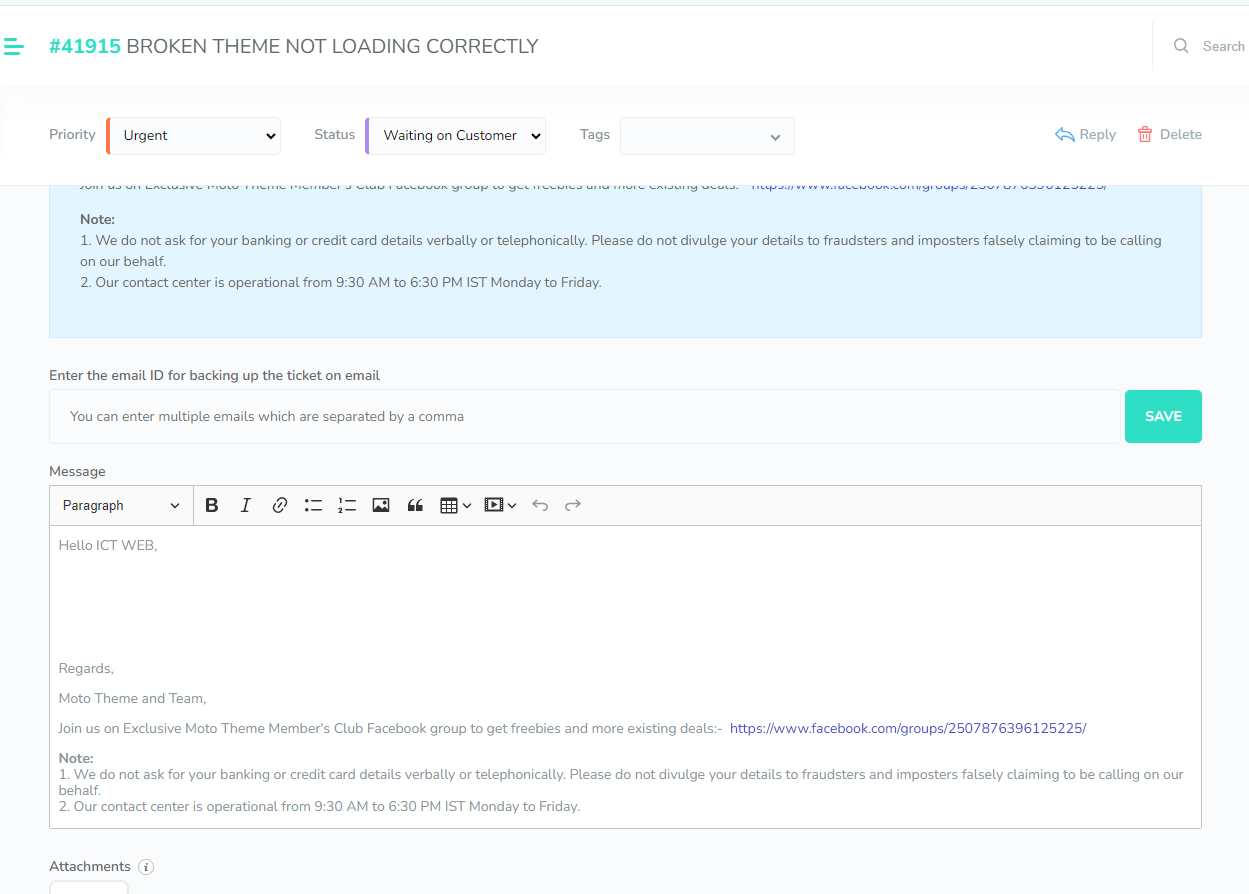The width and height of the screenshot is (1249, 894).
Task: Insert a numbered list
Action: coord(347,505)
